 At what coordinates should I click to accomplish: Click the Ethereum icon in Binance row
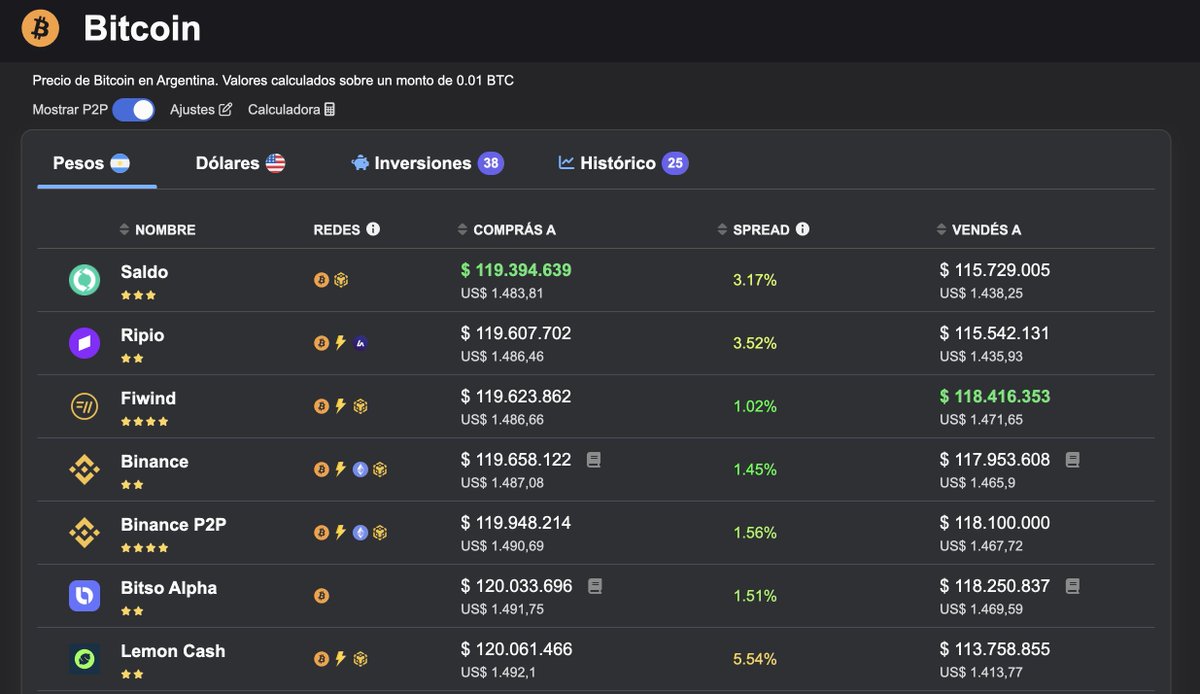[x=360, y=469]
